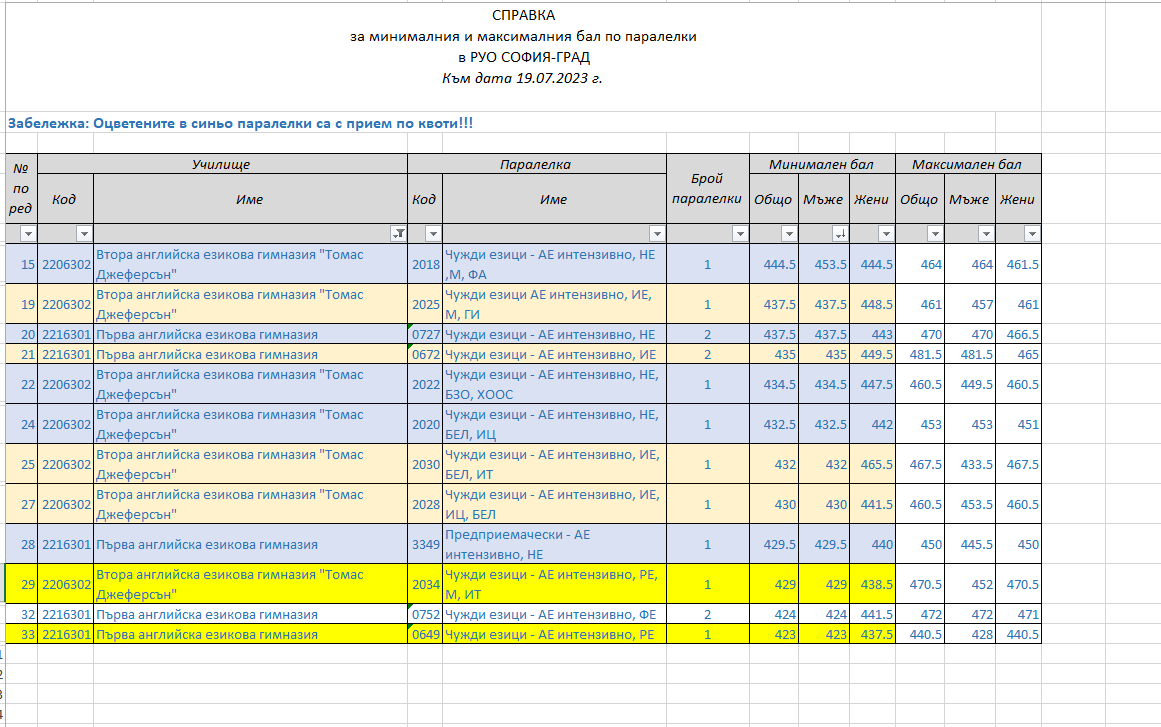Image resolution: width=1161 pixels, height=727 pixels.
Task: Select the Предприемачески - АЕ интензивно cell
Action: pos(553,544)
